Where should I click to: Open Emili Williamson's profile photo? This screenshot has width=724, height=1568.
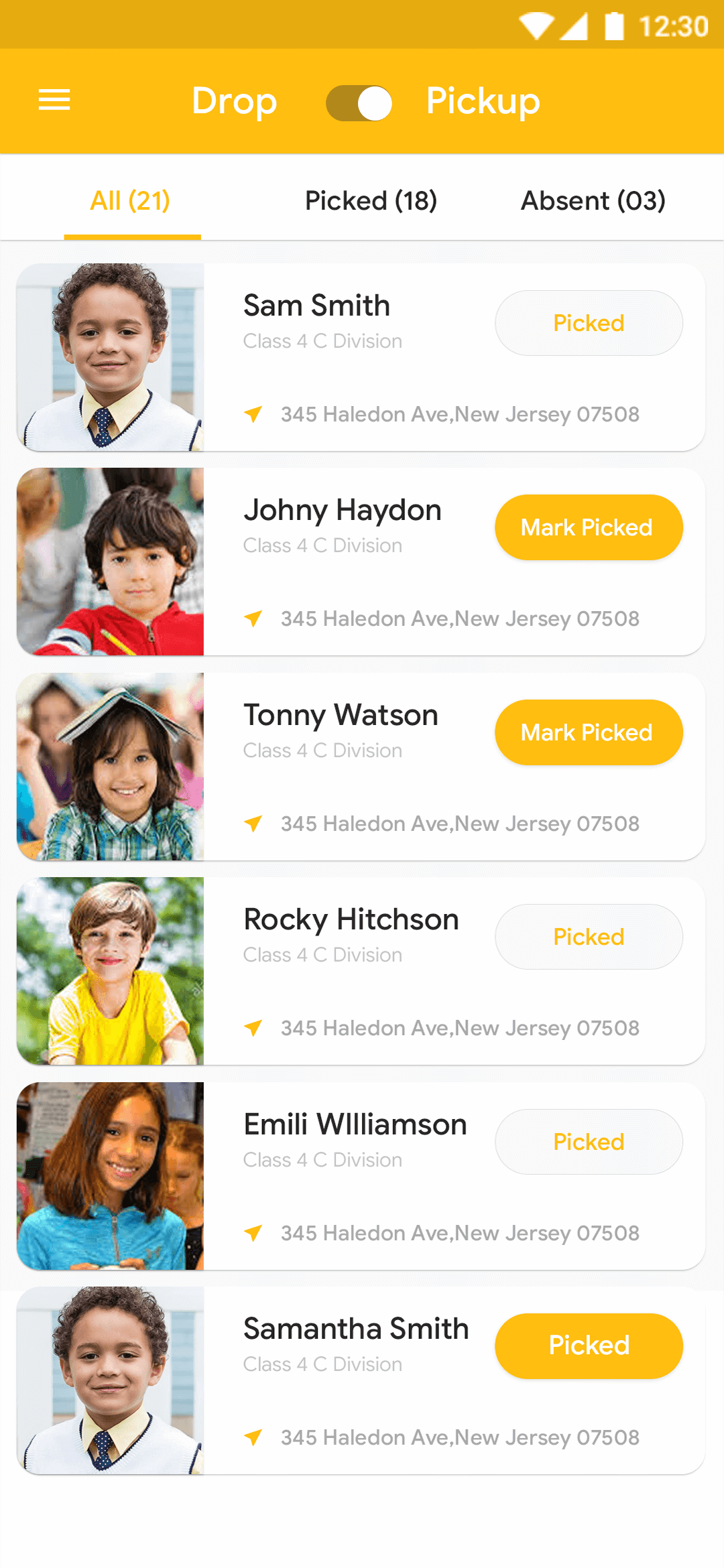111,1176
